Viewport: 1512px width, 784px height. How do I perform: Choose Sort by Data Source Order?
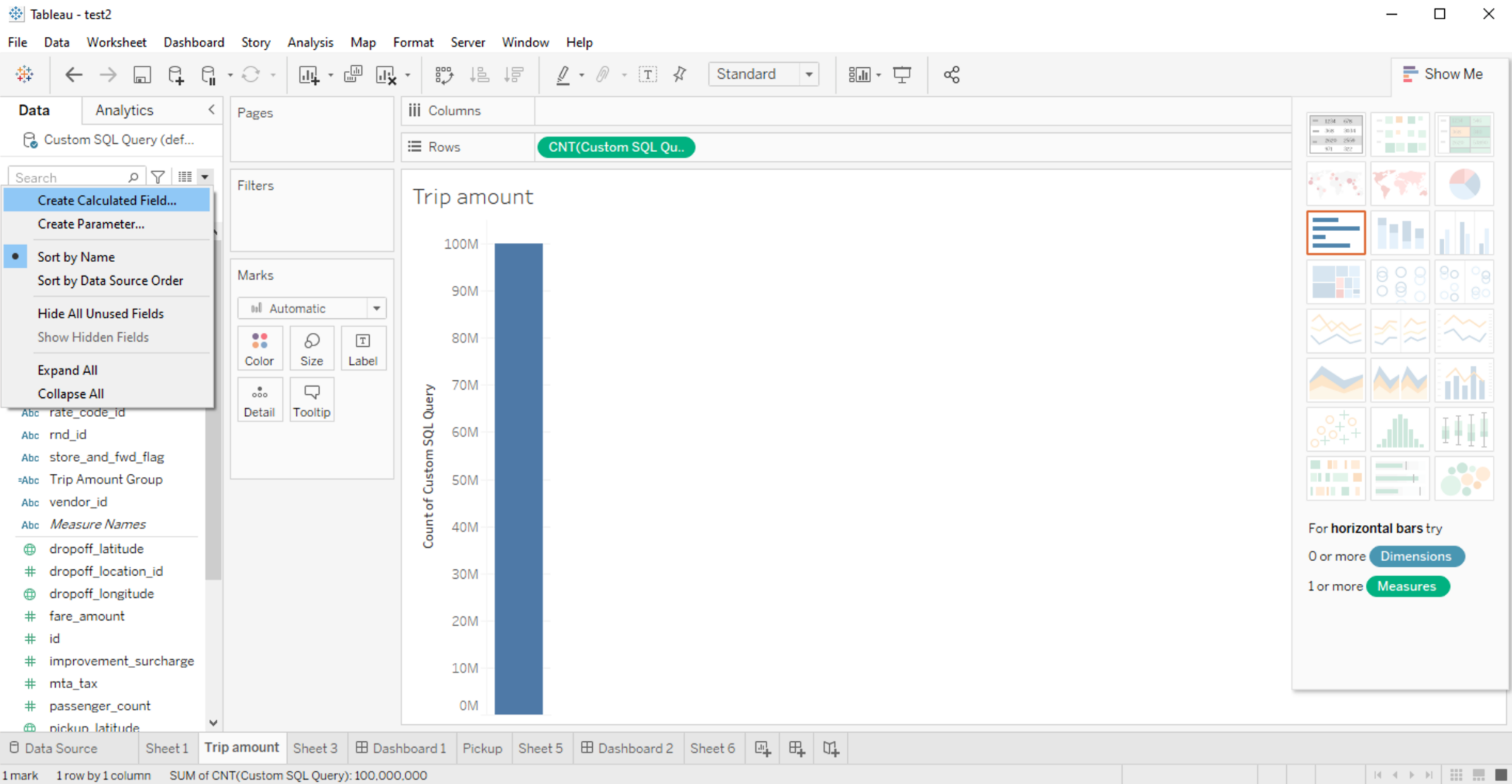point(110,281)
